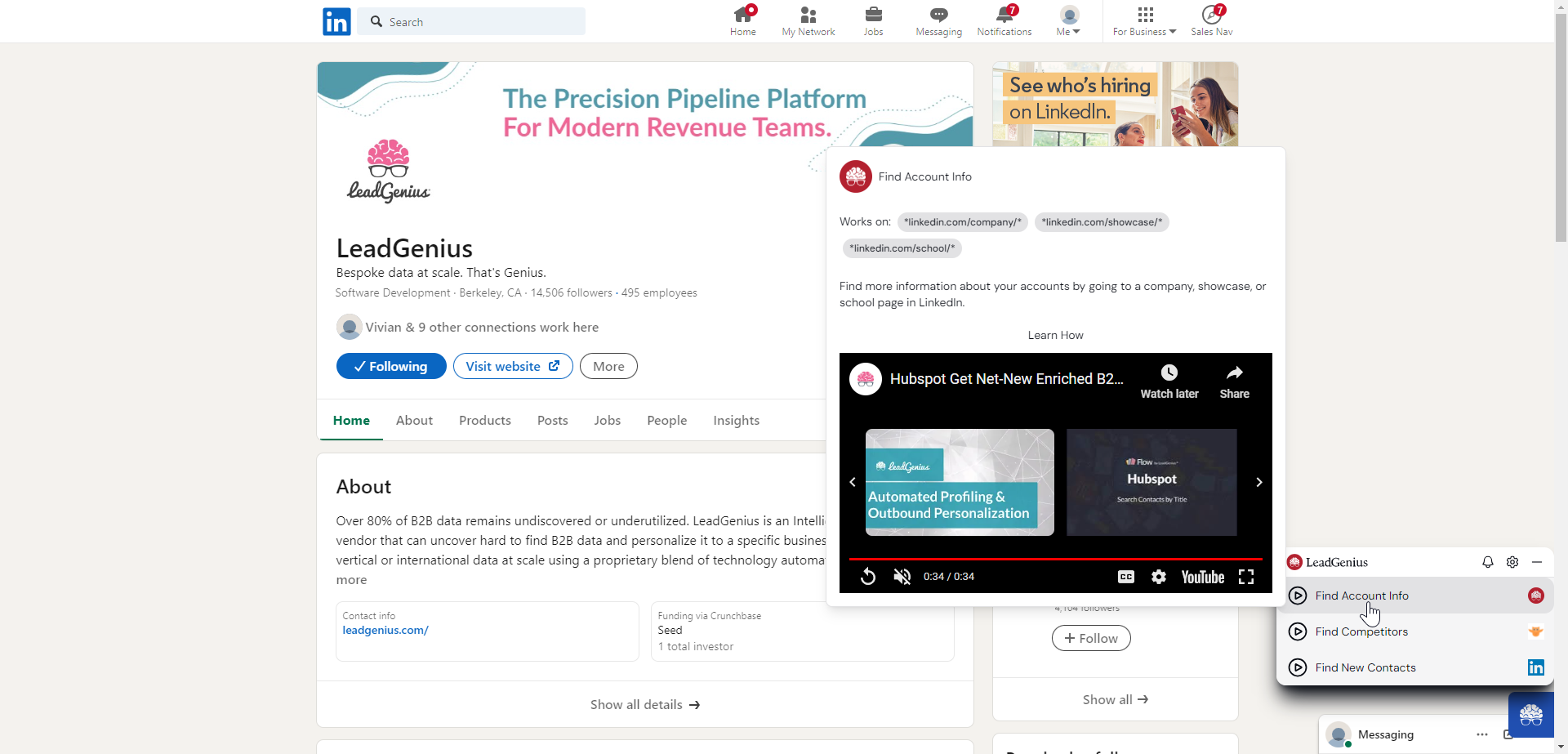The height and width of the screenshot is (754, 1568).
Task: Run Find Competitors playbook
Action: click(1417, 631)
